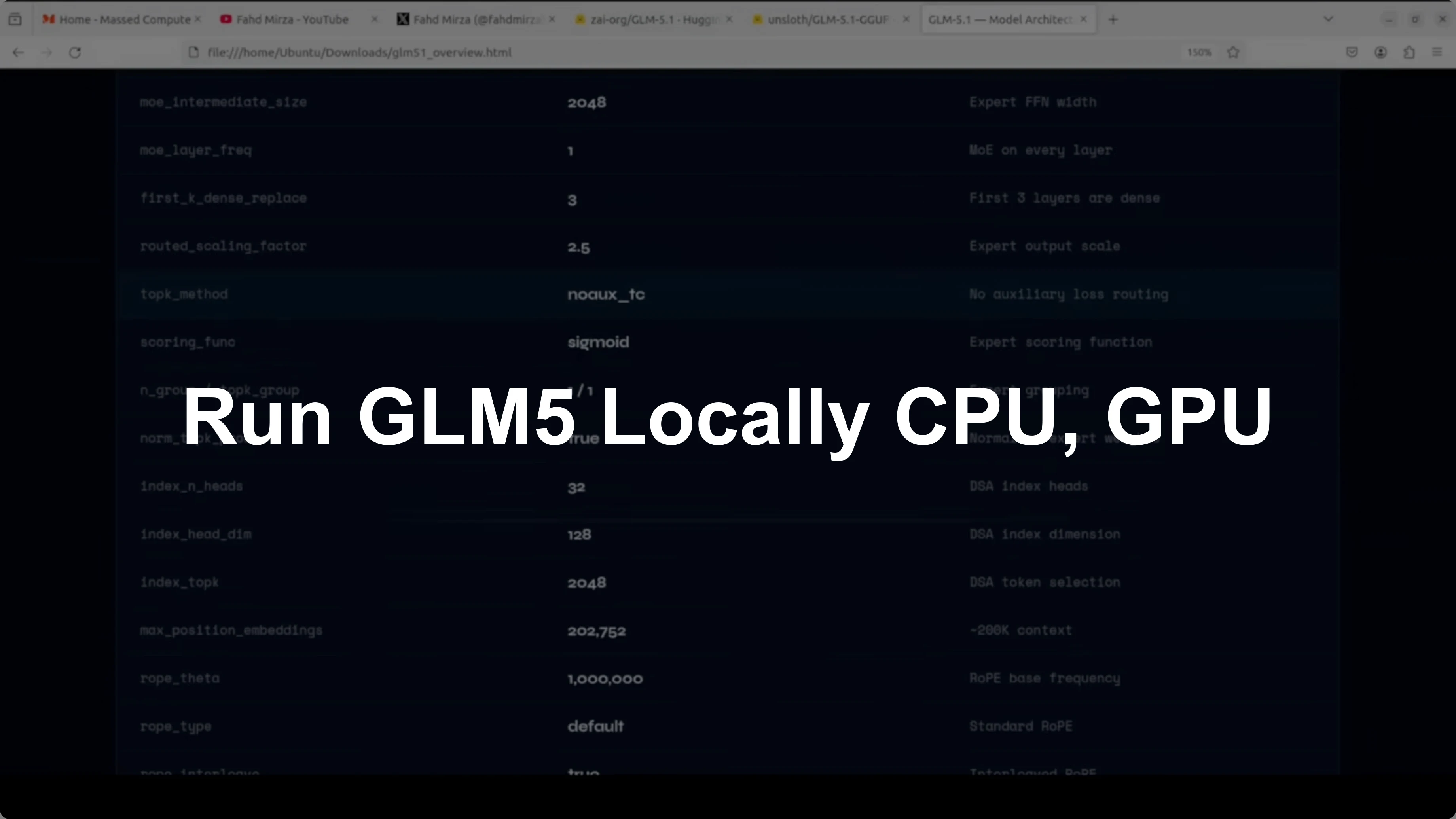Viewport: 1456px width, 819px height.
Task: Save the page to Pocket
Action: (x=1352, y=53)
